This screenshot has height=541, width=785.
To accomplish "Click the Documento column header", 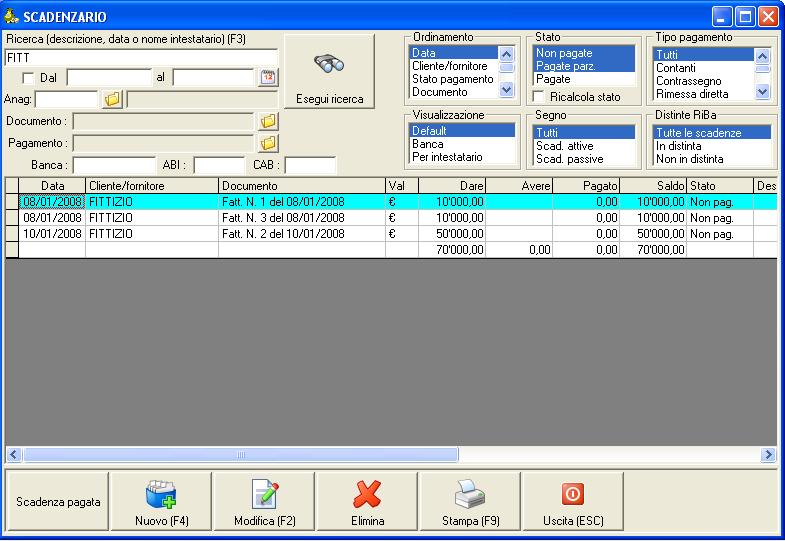I will click(302, 186).
